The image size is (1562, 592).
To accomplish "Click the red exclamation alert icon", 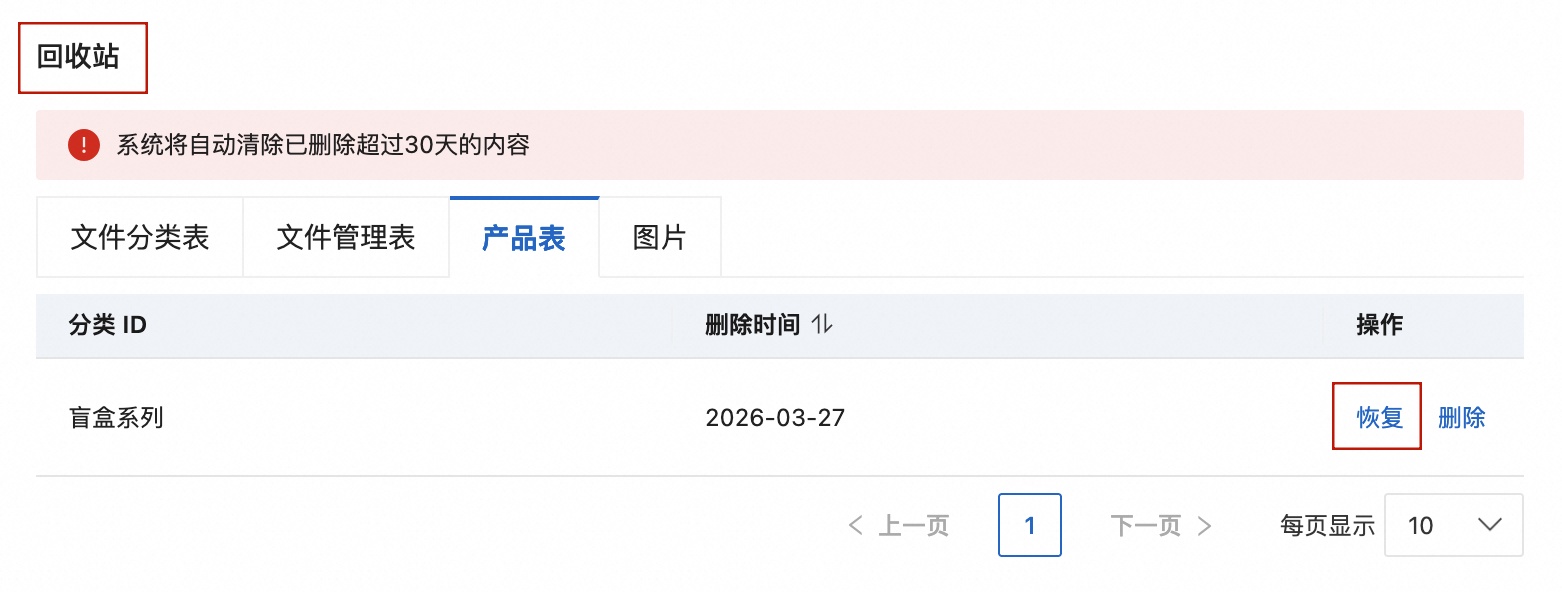I will (x=84, y=144).
